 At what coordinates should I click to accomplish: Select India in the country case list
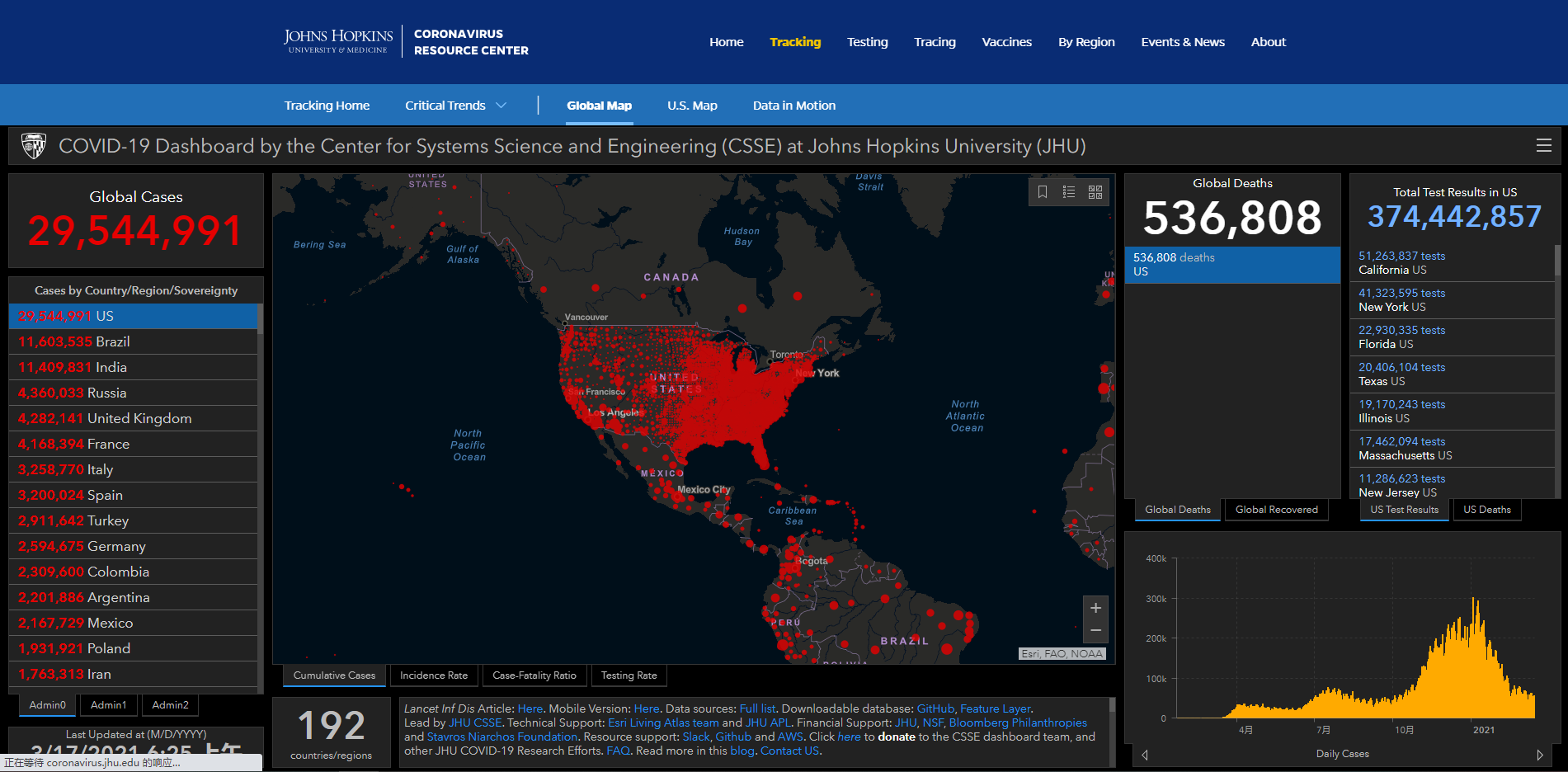(133, 367)
